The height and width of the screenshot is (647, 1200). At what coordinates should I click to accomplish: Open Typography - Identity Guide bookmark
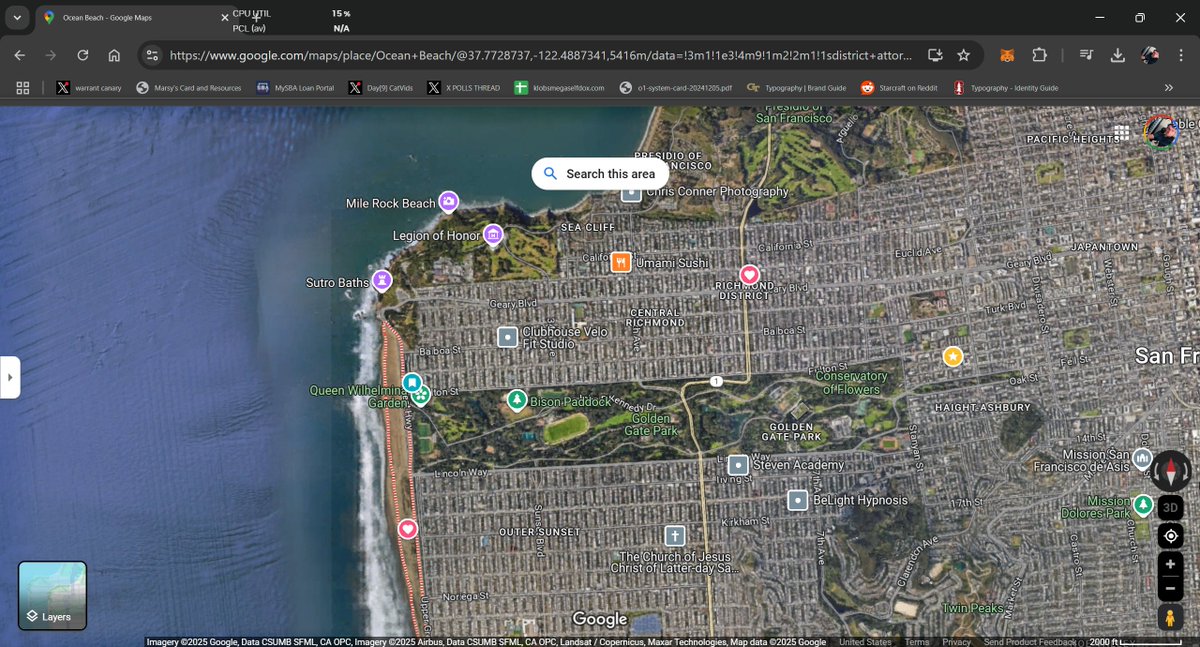[1006, 88]
